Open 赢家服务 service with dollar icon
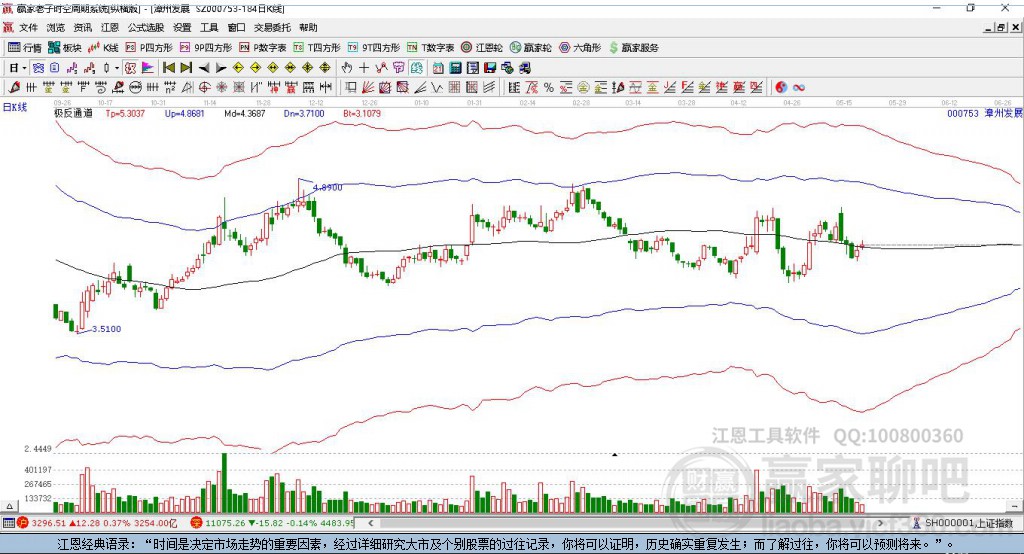The image size is (1024, 554). pyautogui.click(x=634, y=48)
